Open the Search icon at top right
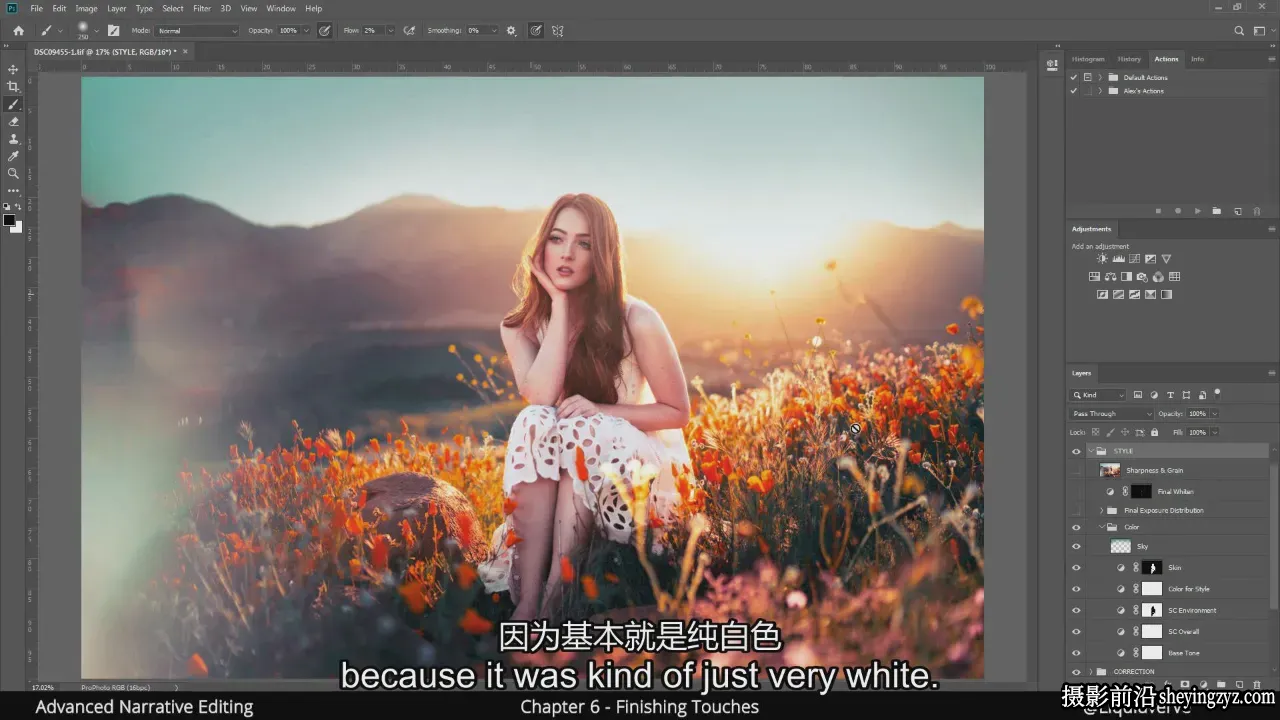Viewport: 1280px width, 720px height. point(1239,31)
